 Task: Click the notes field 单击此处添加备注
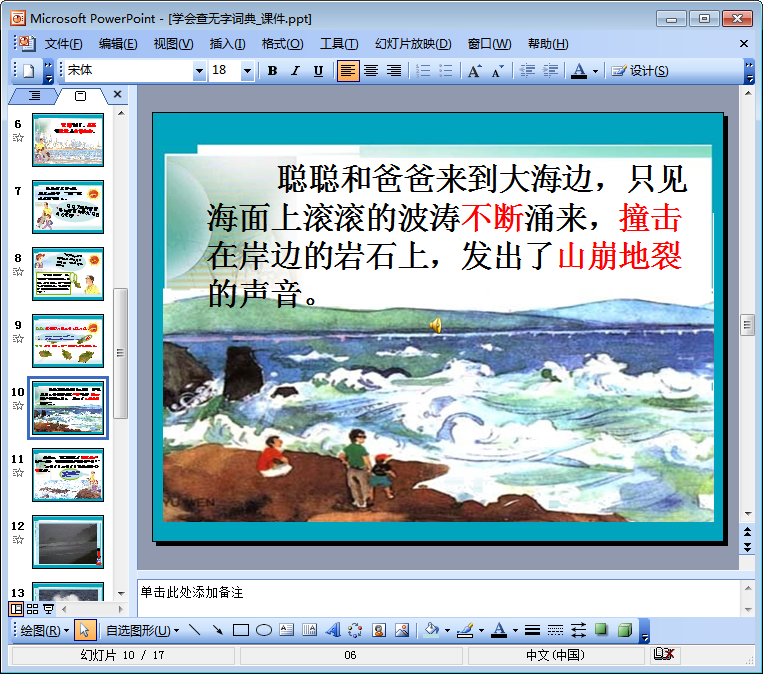(438, 598)
